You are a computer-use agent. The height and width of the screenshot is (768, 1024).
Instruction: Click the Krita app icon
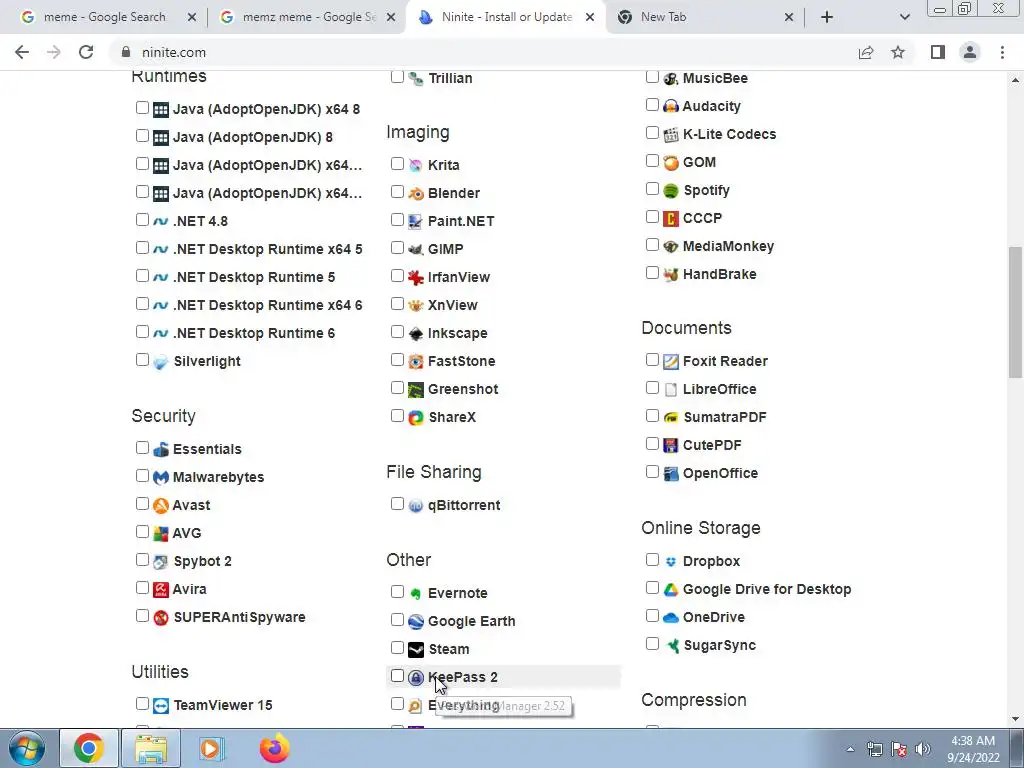coord(416,165)
